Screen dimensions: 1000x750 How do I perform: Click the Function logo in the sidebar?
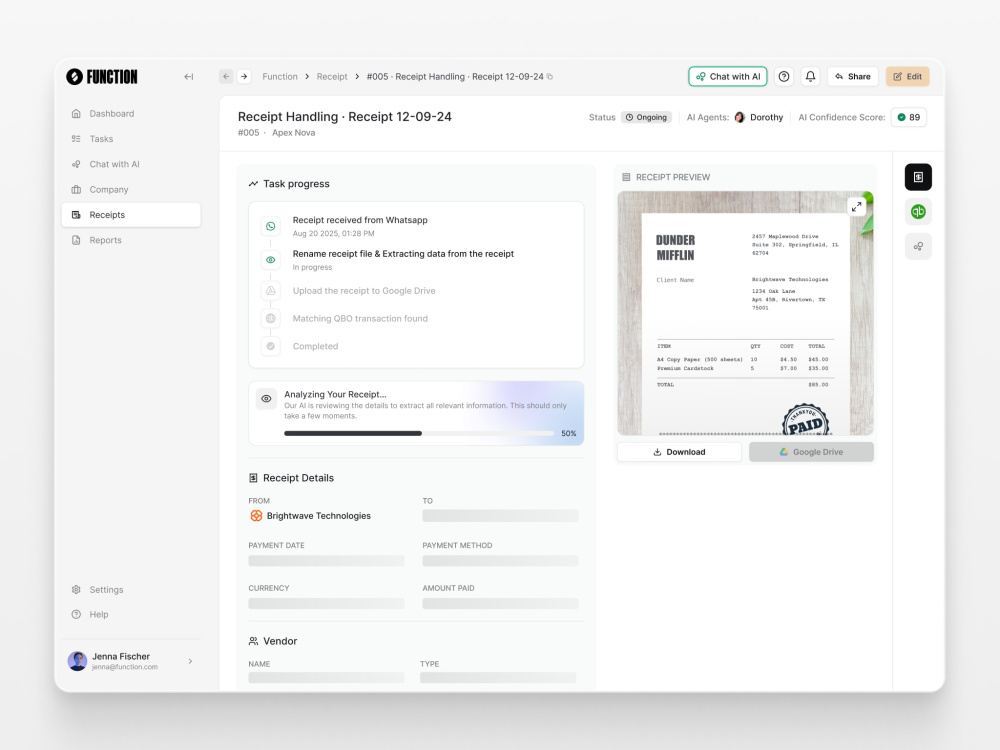coord(101,77)
